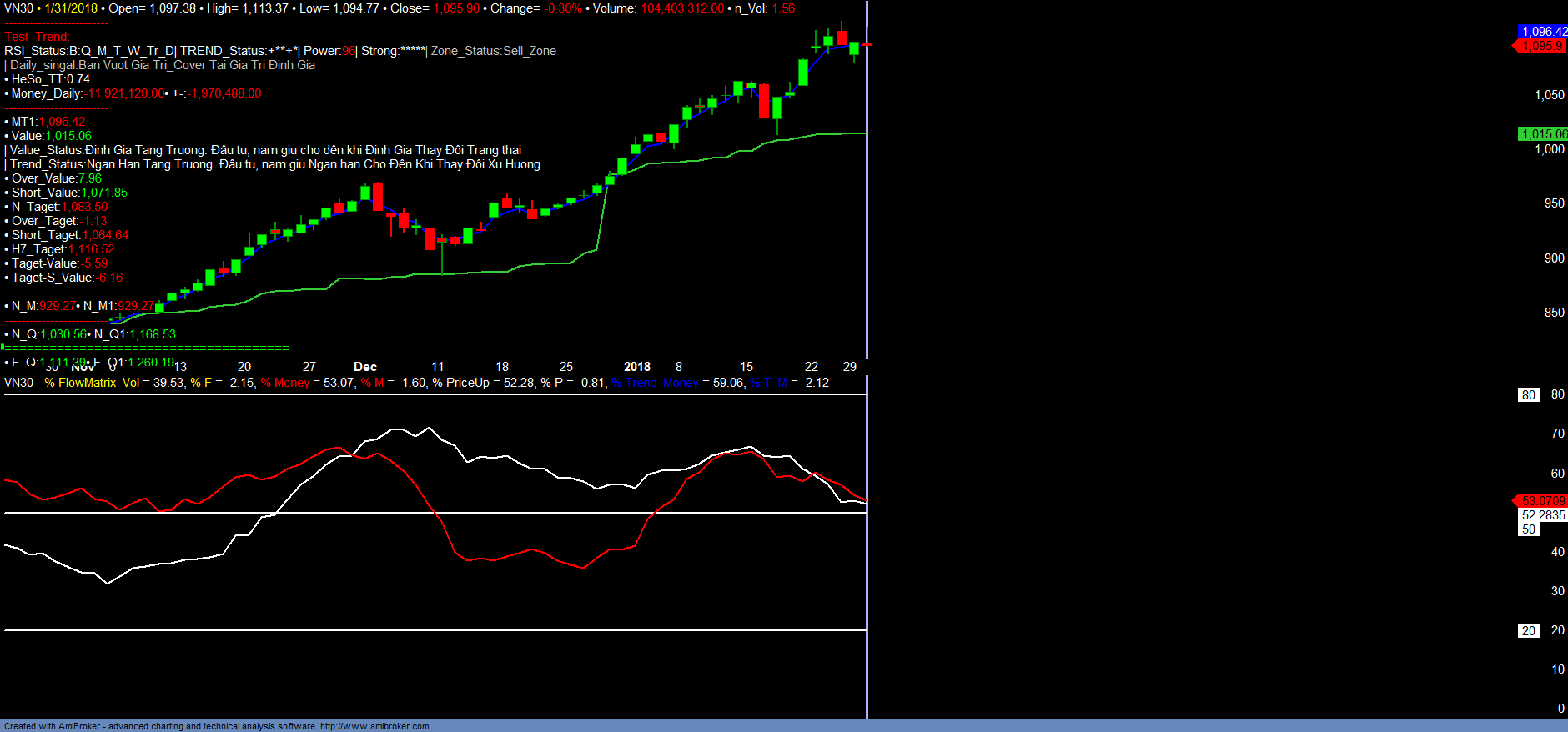Click the 29 date label on the time axis
The height and width of the screenshot is (732, 1568).
tap(849, 367)
